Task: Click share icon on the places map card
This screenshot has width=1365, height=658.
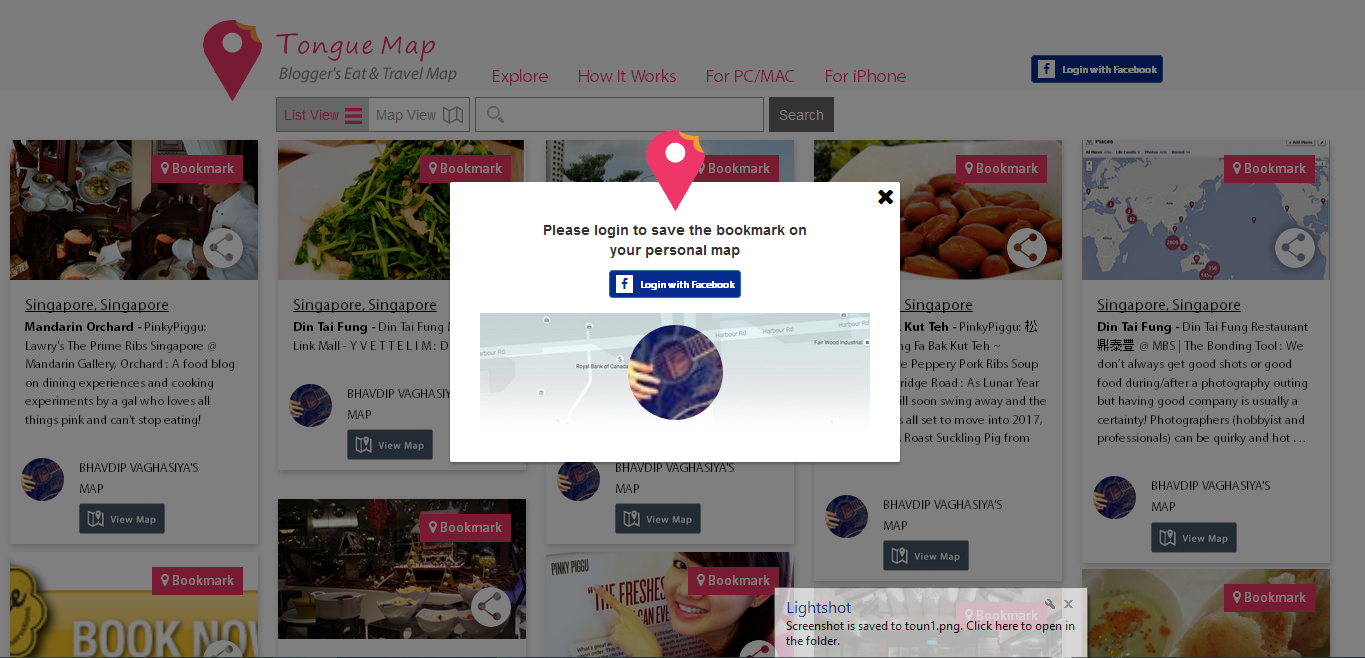Action: tap(1295, 249)
